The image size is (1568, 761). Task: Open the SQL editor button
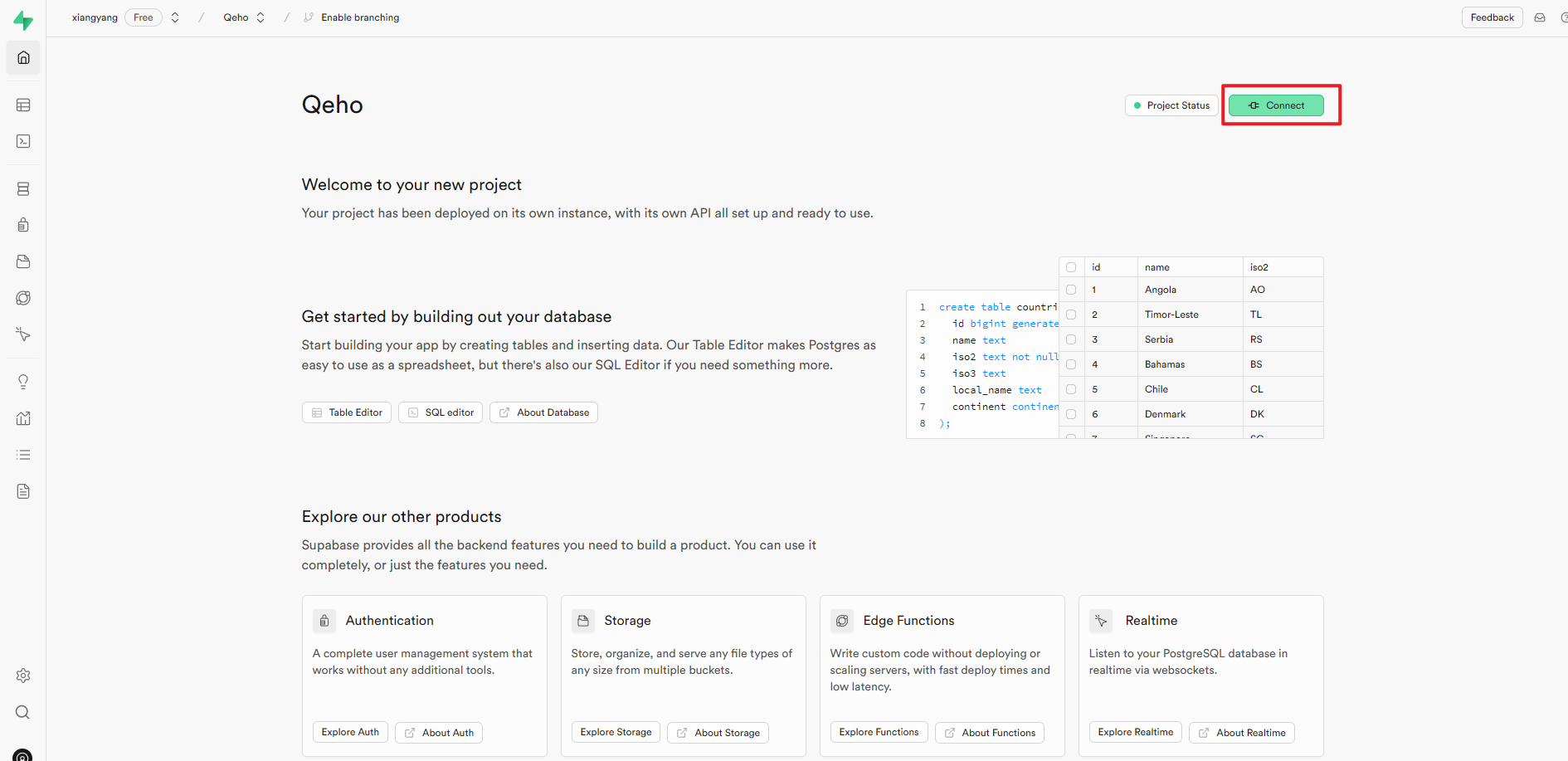point(441,412)
